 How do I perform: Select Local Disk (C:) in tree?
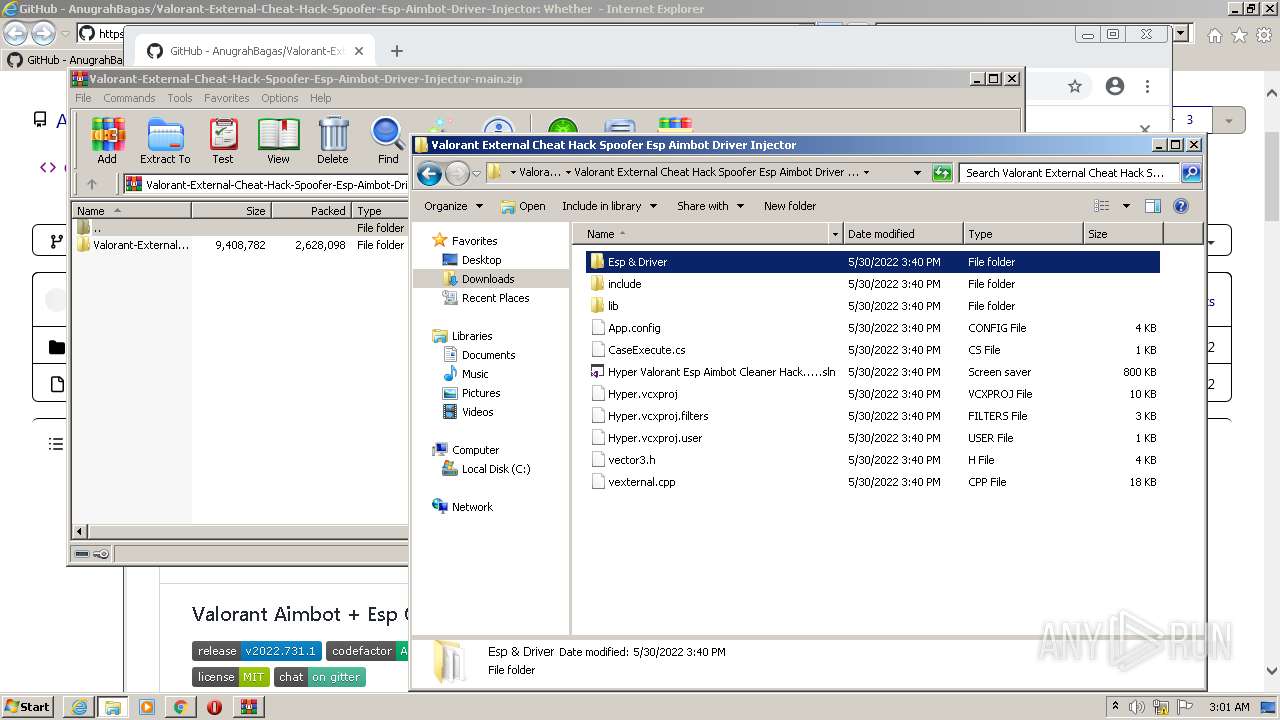(x=486, y=469)
